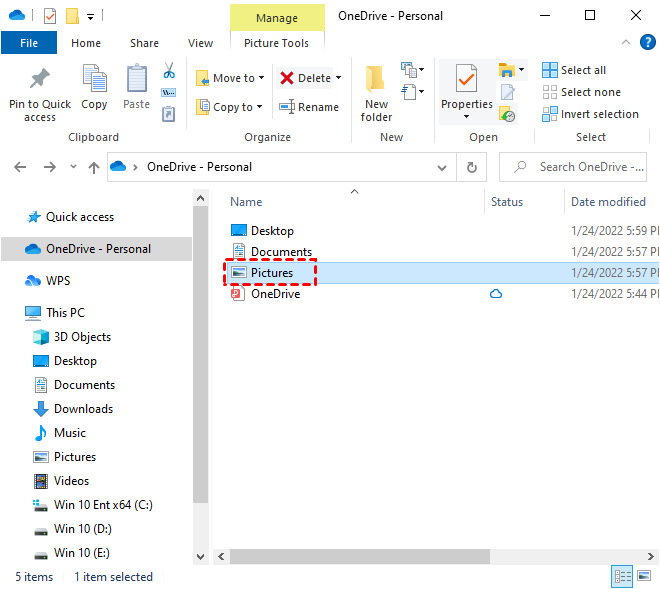
Task: Click the Pin to Quick access icon
Action: tap(39, 82)
